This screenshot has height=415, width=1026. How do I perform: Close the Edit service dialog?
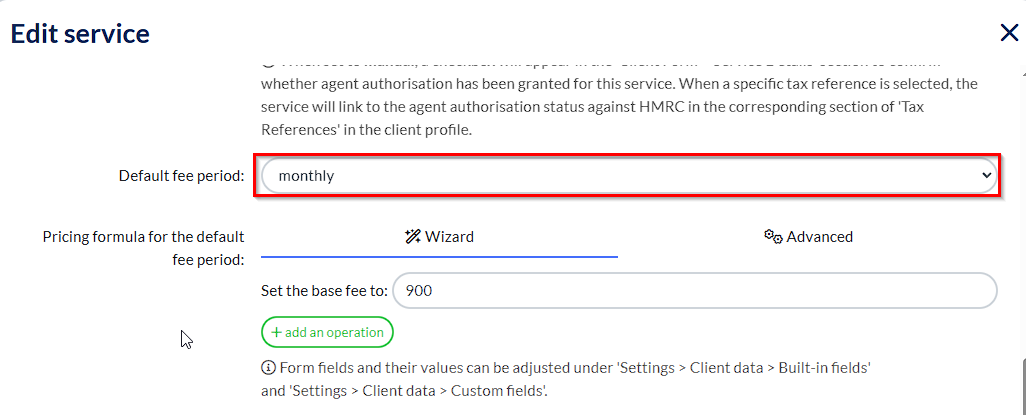pyautogui.click(x=1009, y=33)
